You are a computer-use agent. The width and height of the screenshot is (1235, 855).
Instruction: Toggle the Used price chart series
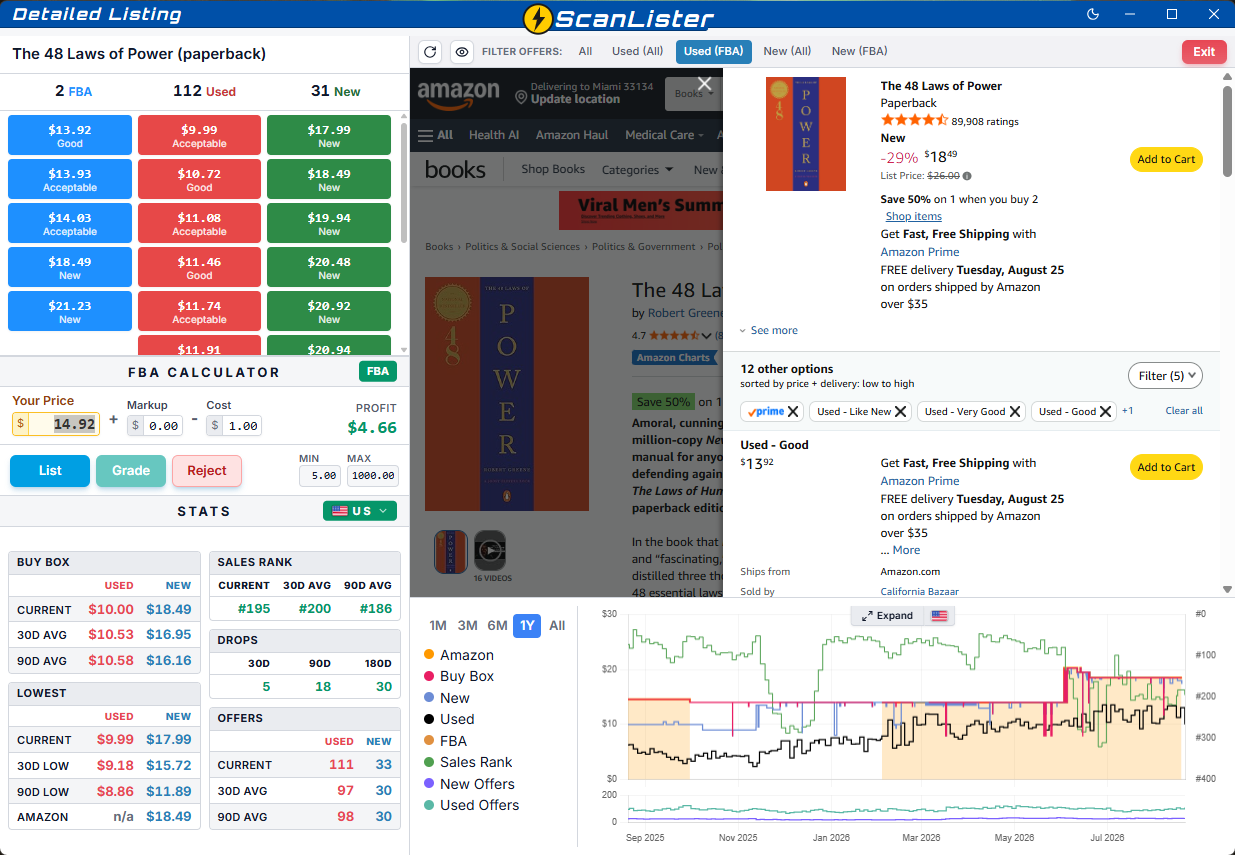pos(448,719)
